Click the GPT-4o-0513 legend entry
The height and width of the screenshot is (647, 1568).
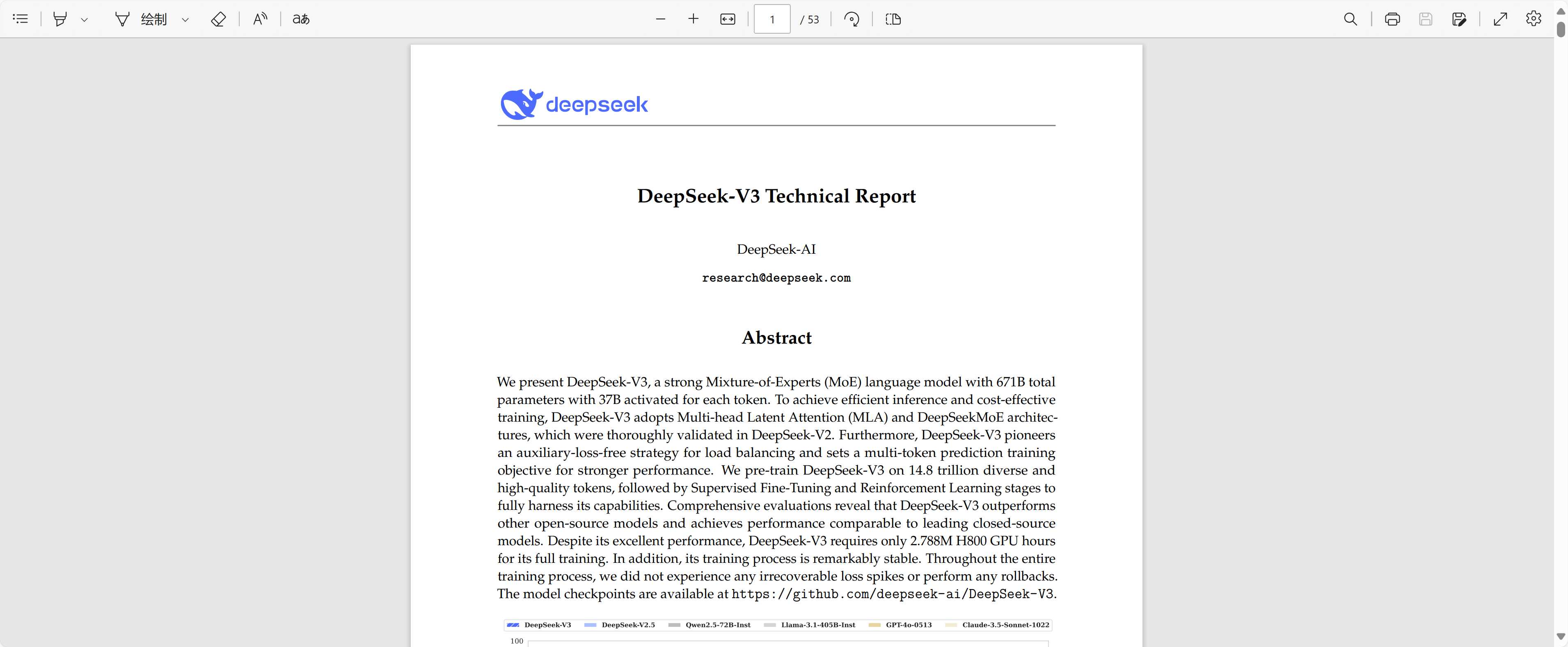point(900,625)
